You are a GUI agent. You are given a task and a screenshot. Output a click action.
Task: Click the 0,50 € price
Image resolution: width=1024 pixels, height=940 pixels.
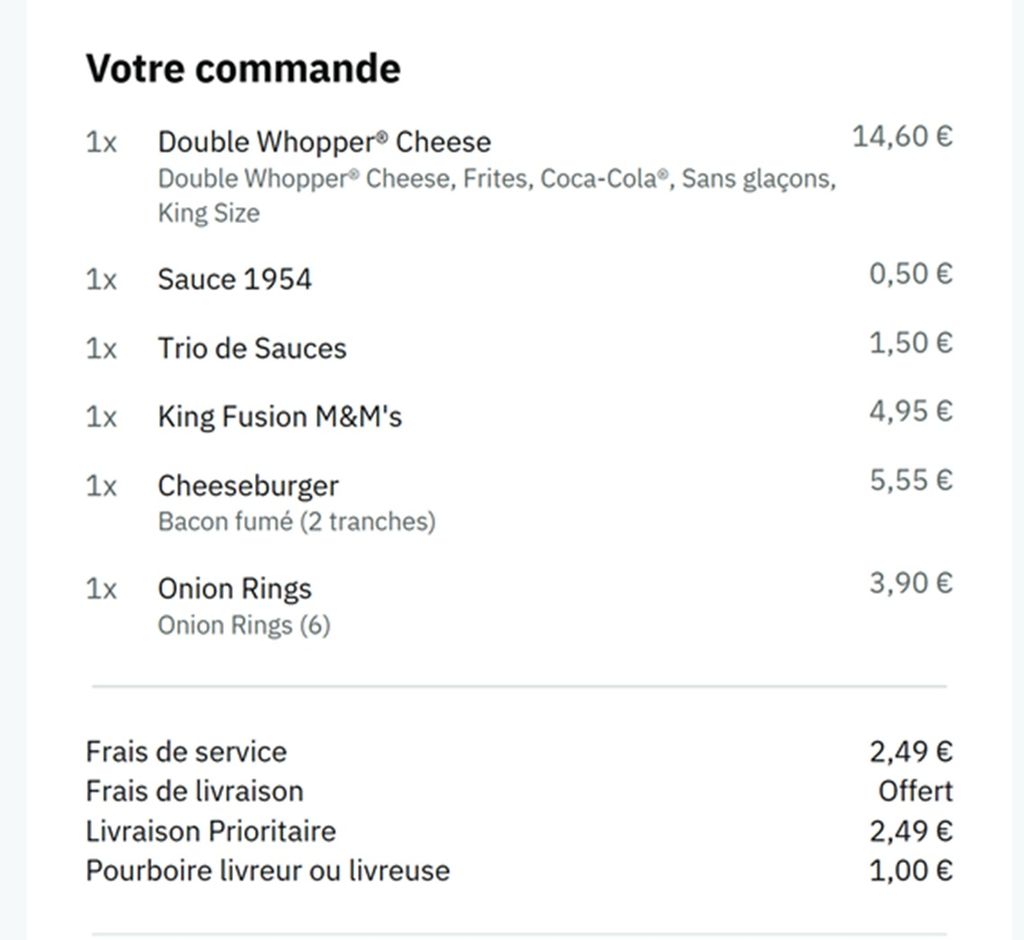click(910, 274)
